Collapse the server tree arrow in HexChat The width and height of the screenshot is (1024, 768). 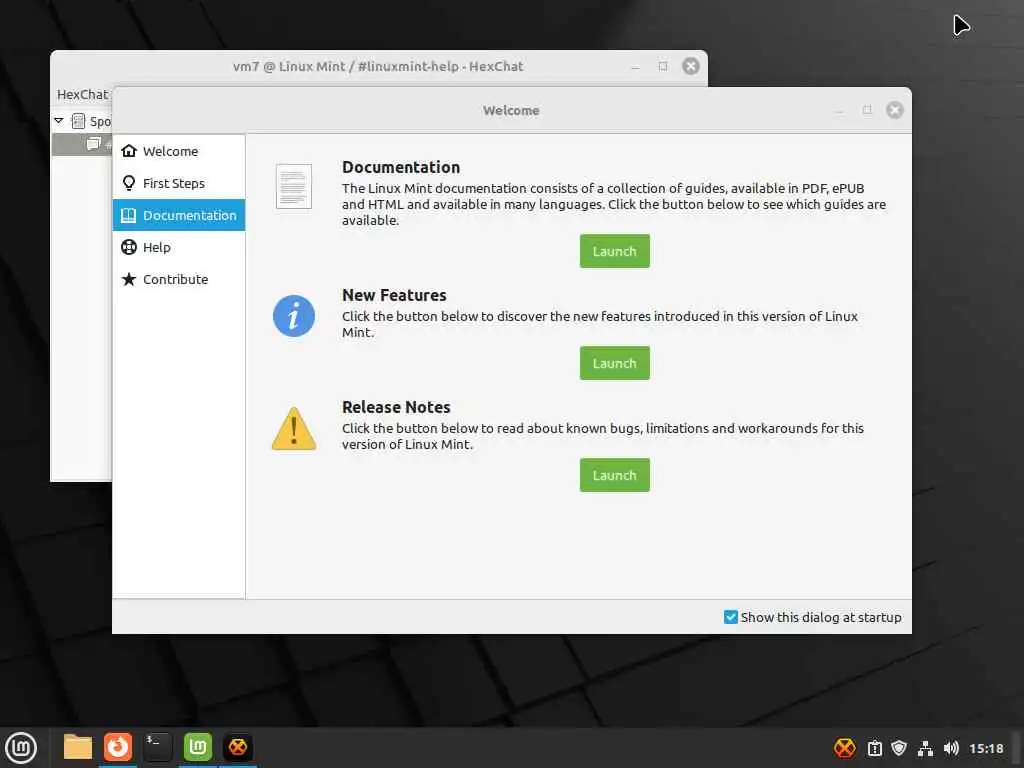pyautogui.click(x=59, y=121)
